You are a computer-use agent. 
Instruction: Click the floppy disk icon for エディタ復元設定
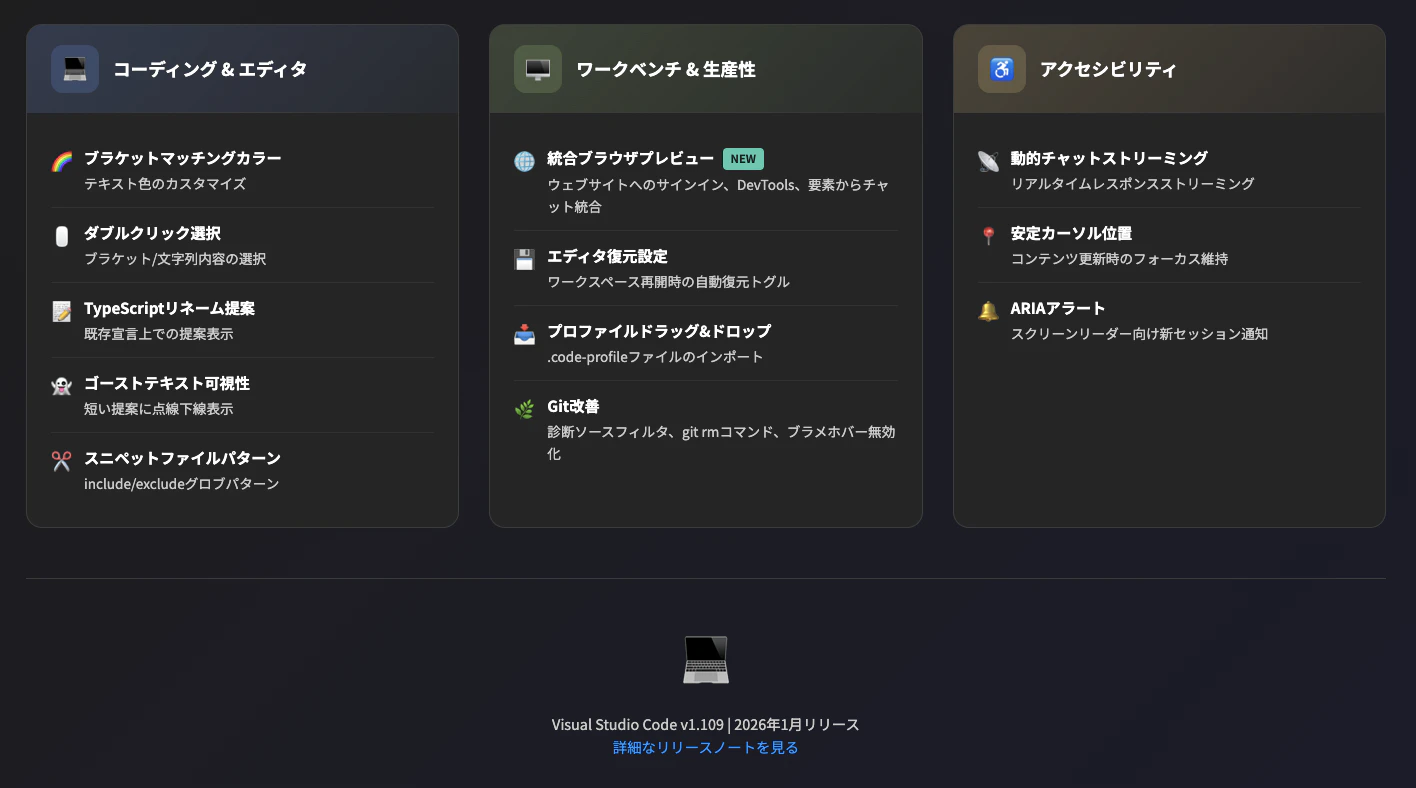tap(525, 260)
